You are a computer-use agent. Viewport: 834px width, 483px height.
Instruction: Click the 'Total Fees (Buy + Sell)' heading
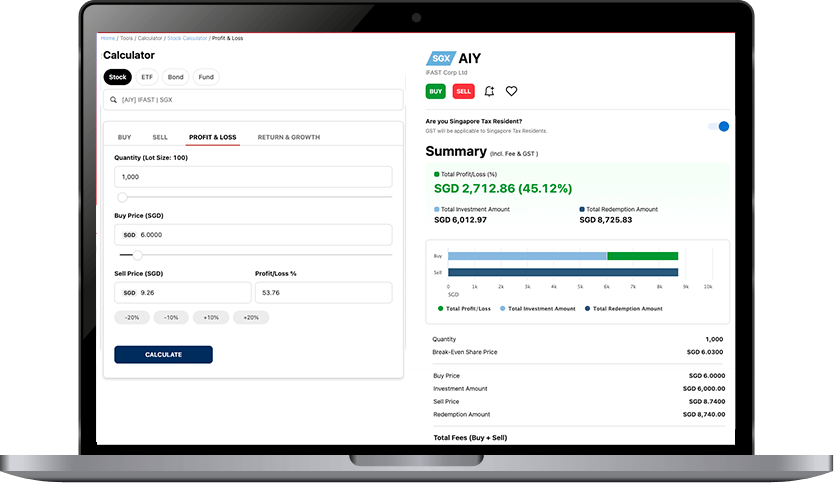[x=470, y=438]
